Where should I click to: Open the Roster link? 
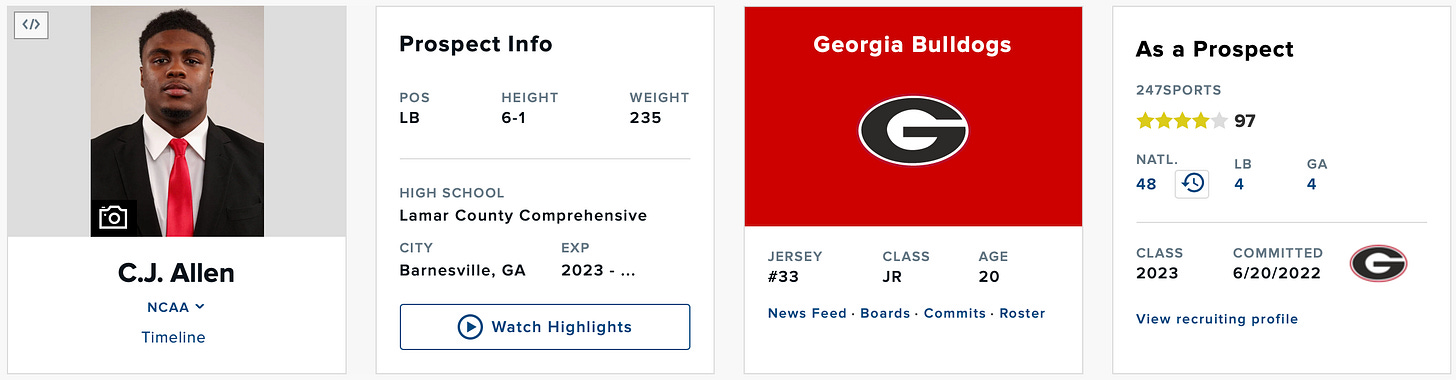pyautogui.click(x=1022, y=313)
